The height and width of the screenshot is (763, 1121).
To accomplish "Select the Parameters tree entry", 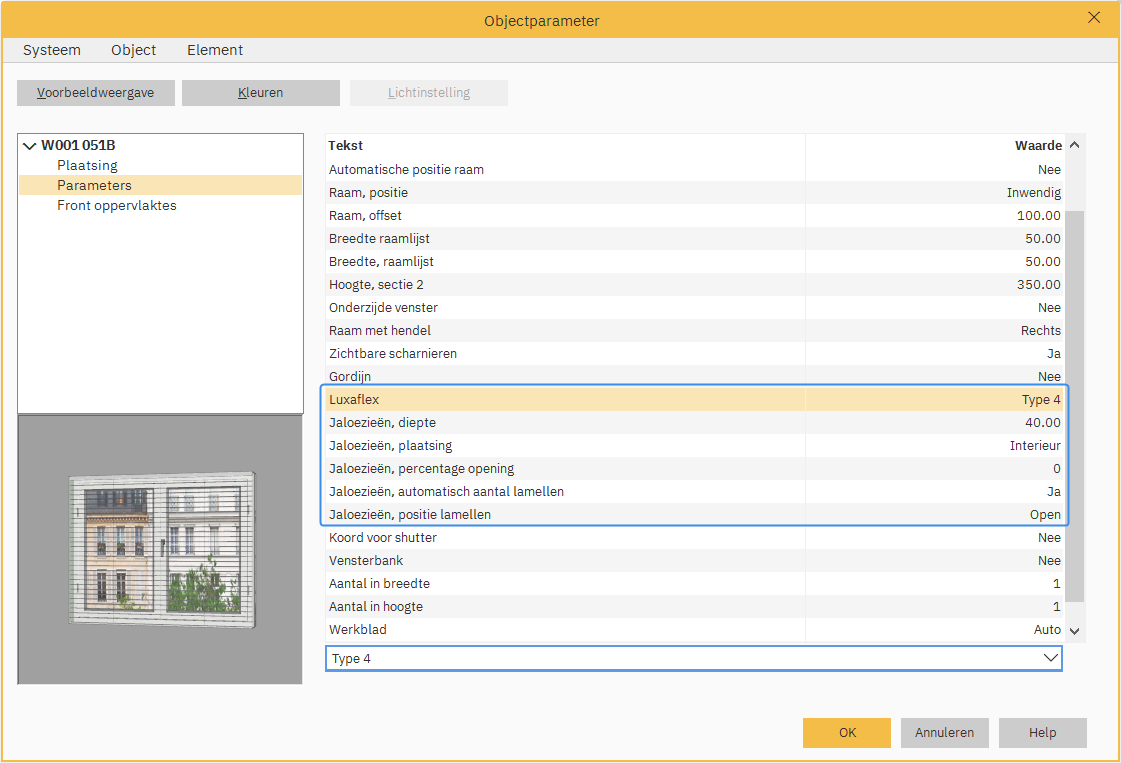I will click(x=94, y=185).
